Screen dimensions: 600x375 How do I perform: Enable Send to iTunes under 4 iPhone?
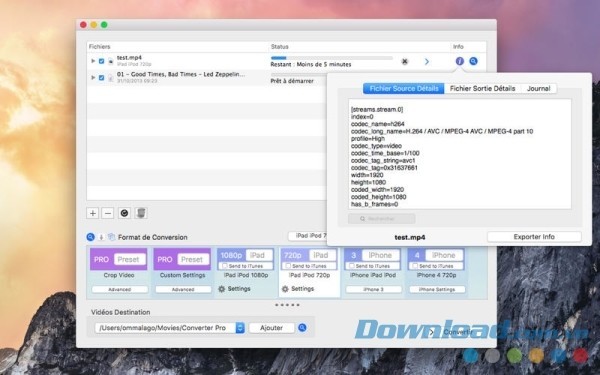[415, 266]
